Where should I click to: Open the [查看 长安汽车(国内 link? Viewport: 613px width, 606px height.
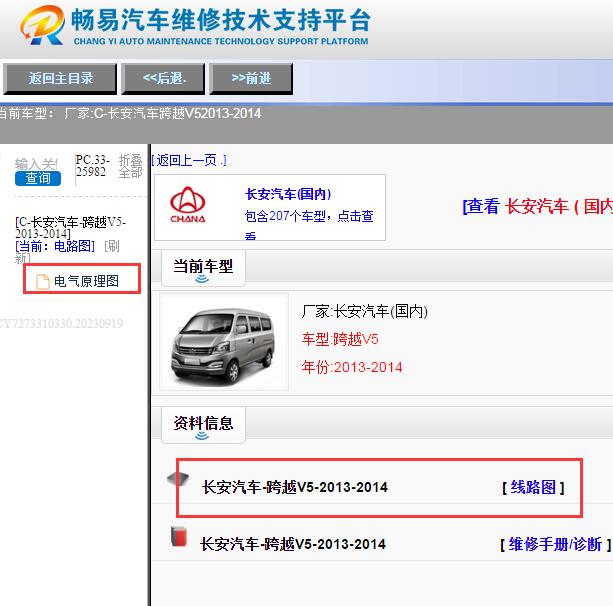pos(538,206)
